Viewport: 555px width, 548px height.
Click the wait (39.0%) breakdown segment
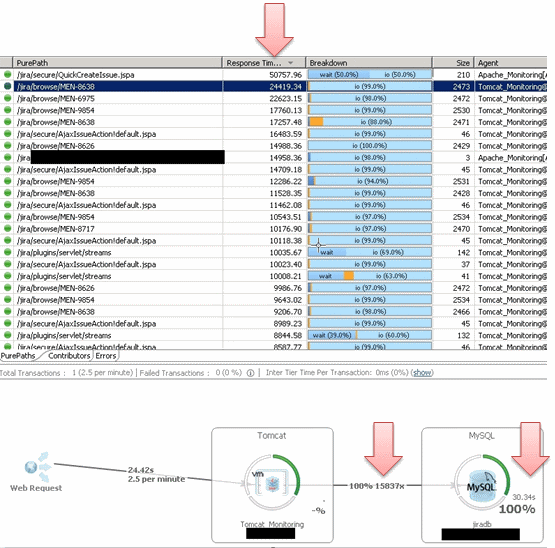(332, 335)
